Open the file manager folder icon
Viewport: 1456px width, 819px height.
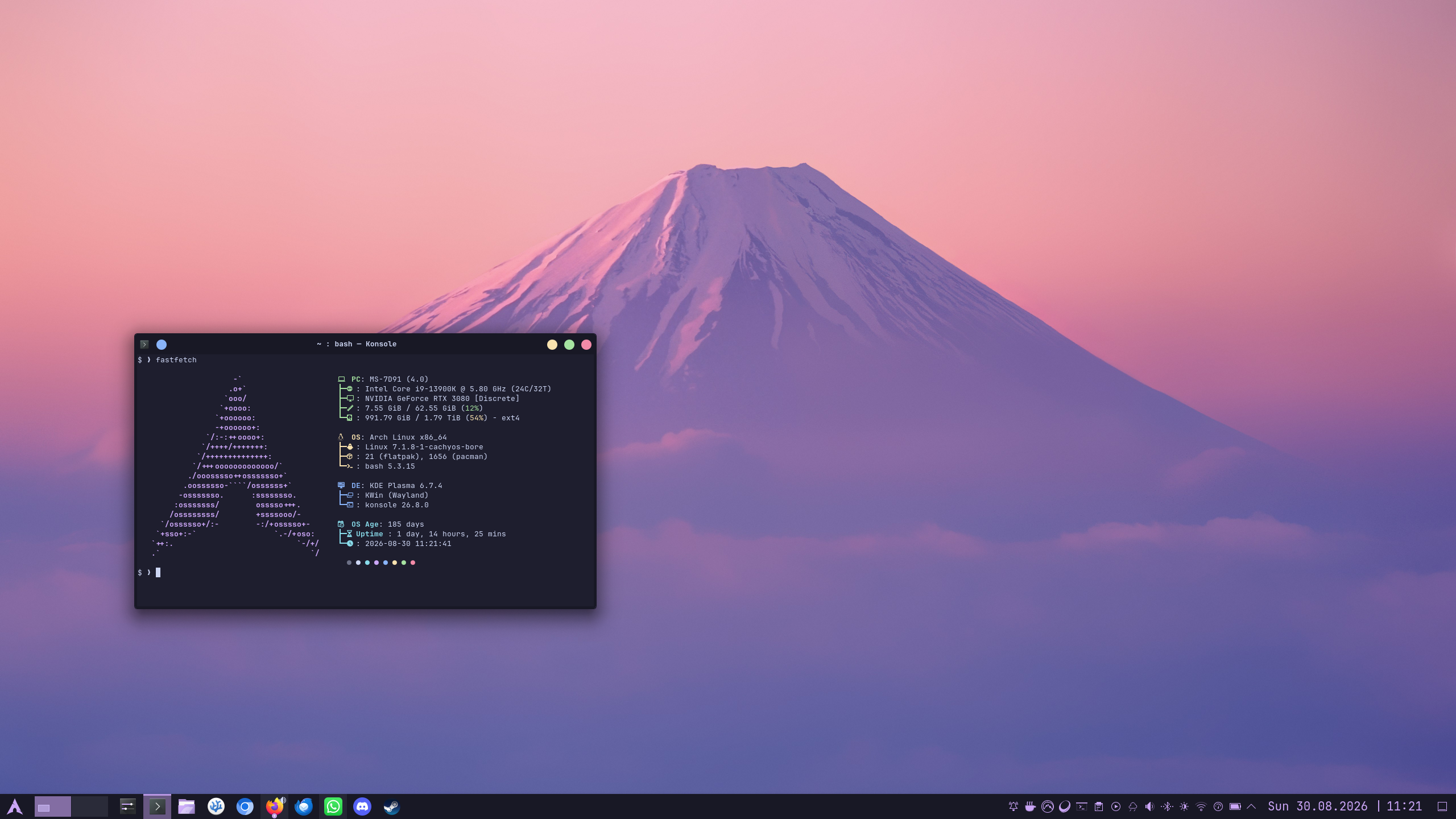(187, 806)
